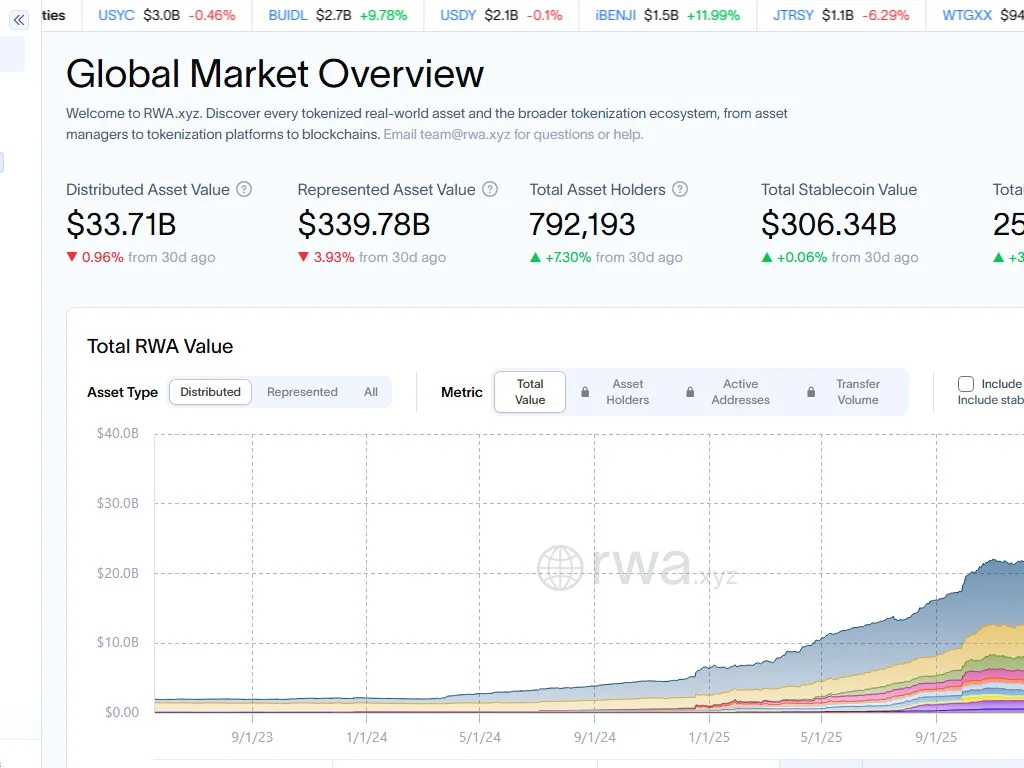Choose the Transfer Volume metric
Screen dimensions: 1024x768
pyautogui.click(x=857, y=392)
